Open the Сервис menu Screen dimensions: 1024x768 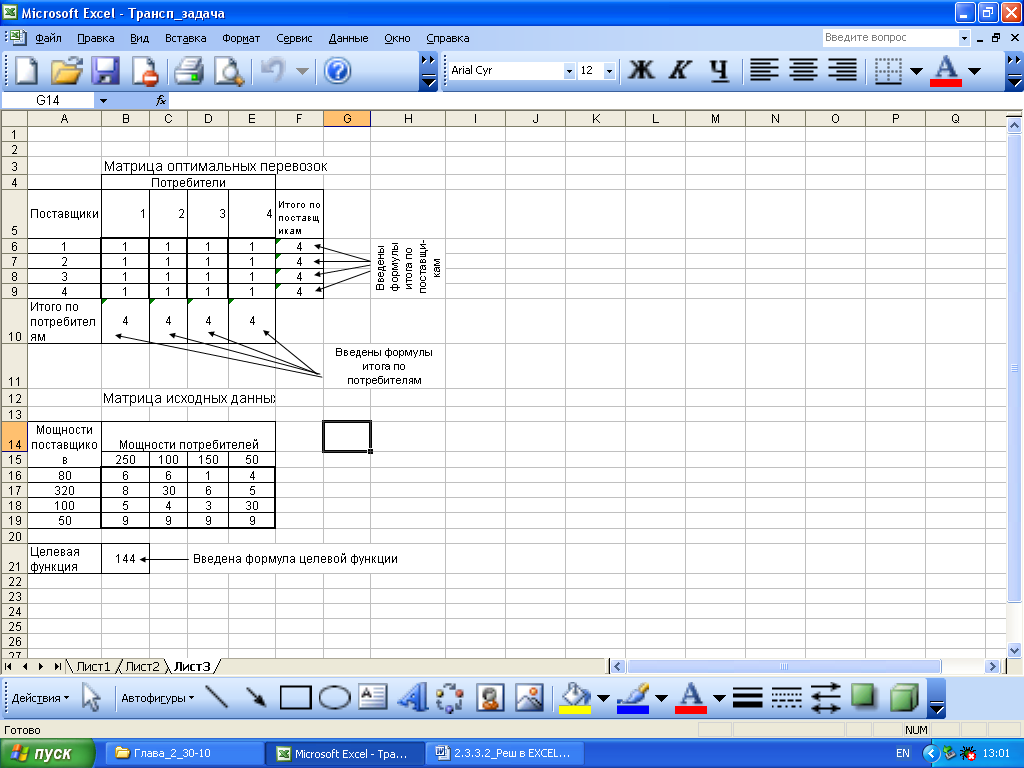[294, 38]
